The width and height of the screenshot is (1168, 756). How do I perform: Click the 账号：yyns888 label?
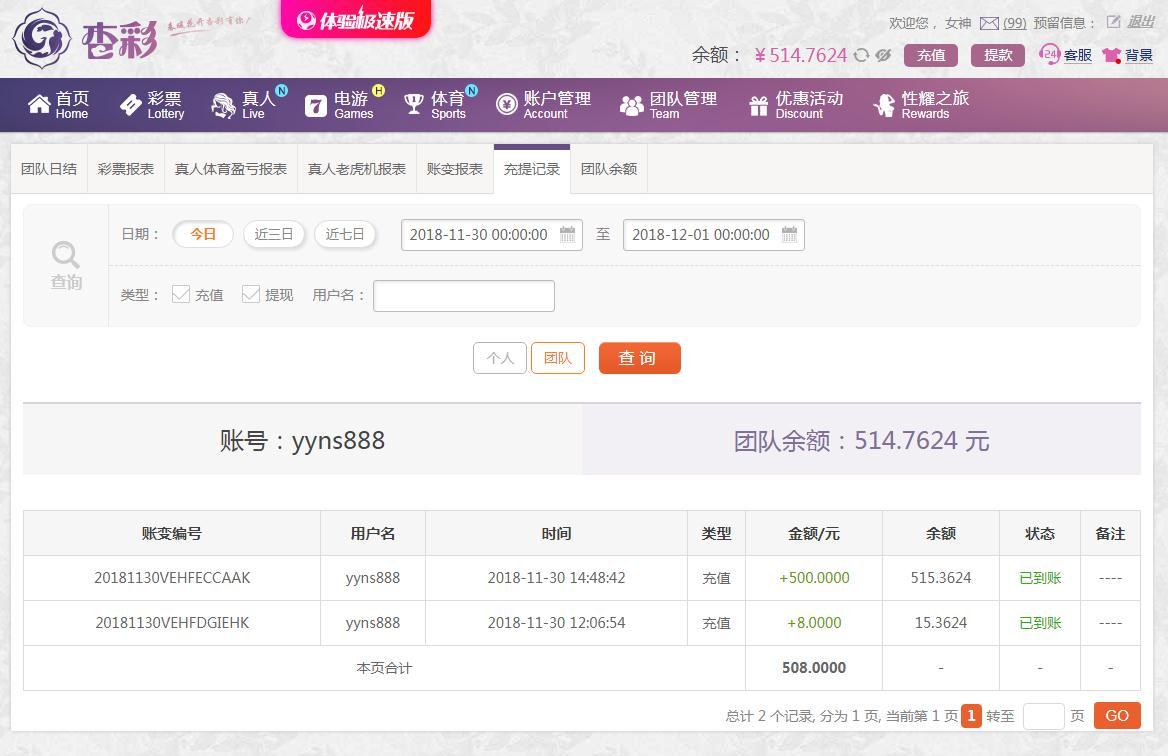point(302,440)
